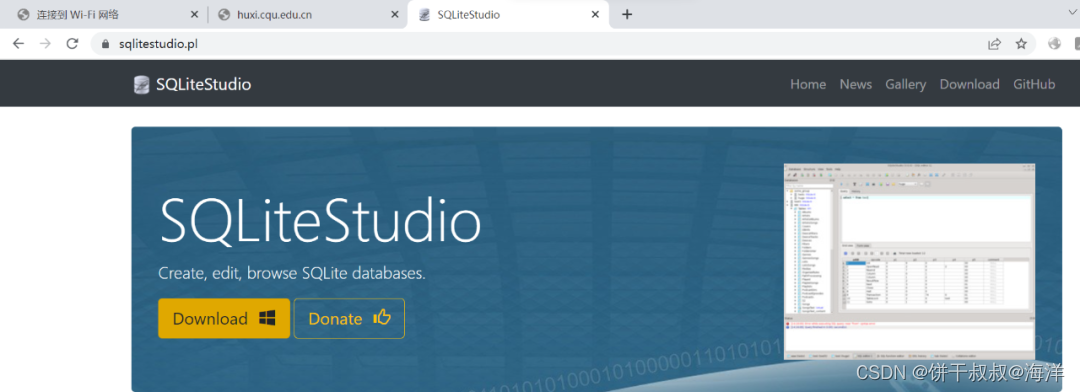The image size is (1080, 392).
Task: Open the News menu item
Action: click(855, 84)
